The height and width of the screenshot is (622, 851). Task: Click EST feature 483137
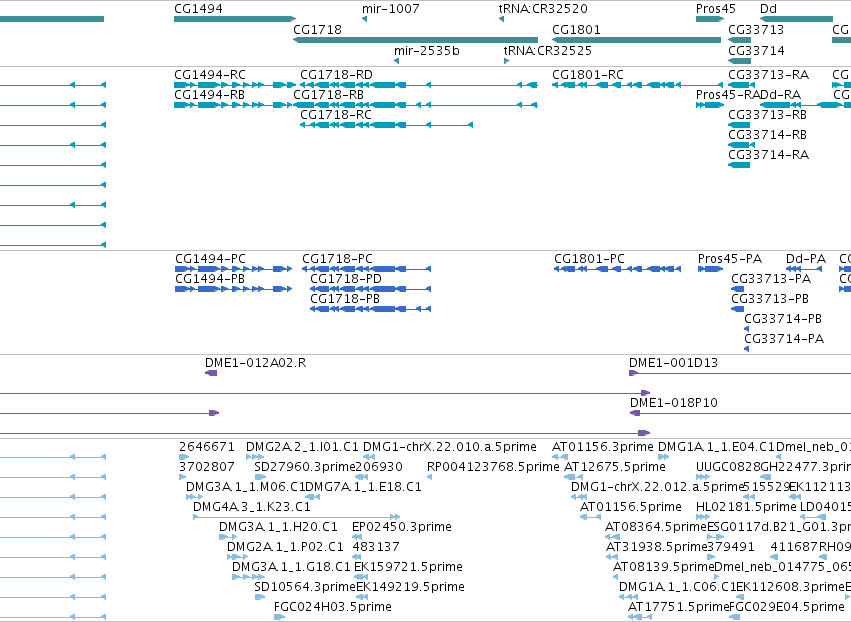[358, 557]
